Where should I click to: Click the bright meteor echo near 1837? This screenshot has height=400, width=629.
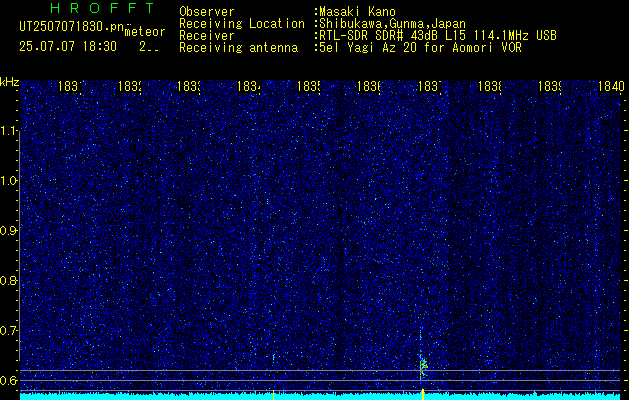tap(423, 367)
